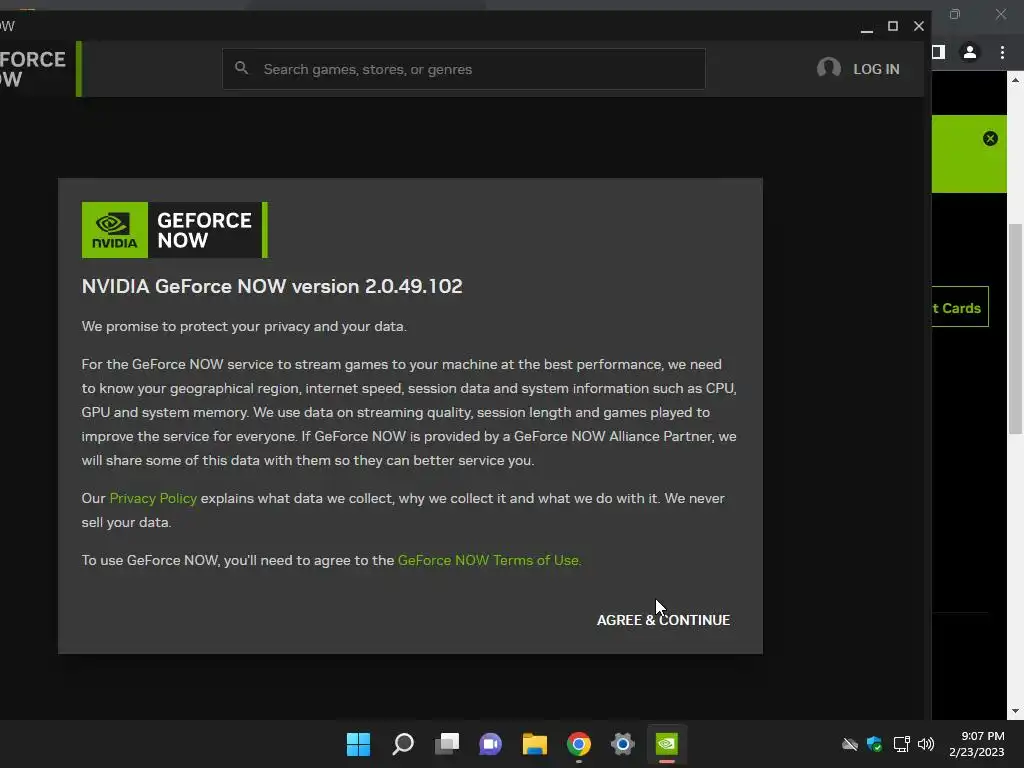The width and height of the screenshot is (1024, 768).
Task: Click the NVIDIA GeForce NOW logo in dialog
Action: (x=174, y=230)
